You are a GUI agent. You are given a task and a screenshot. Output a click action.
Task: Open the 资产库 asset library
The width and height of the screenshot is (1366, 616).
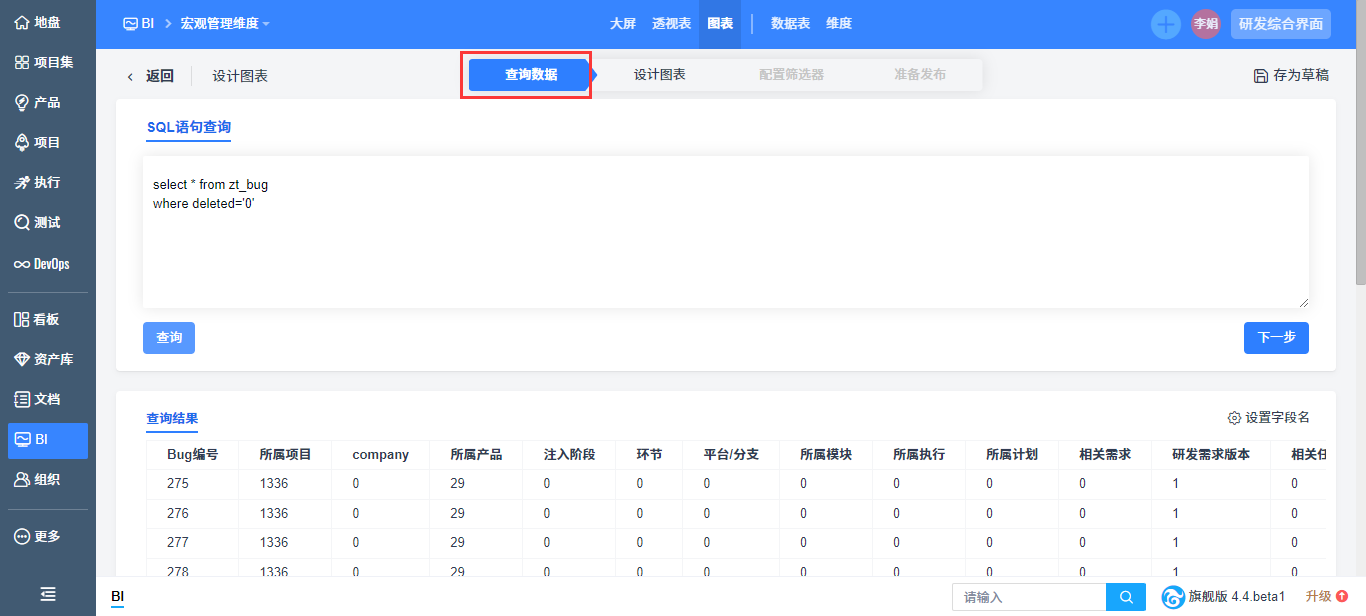[44, 359]
